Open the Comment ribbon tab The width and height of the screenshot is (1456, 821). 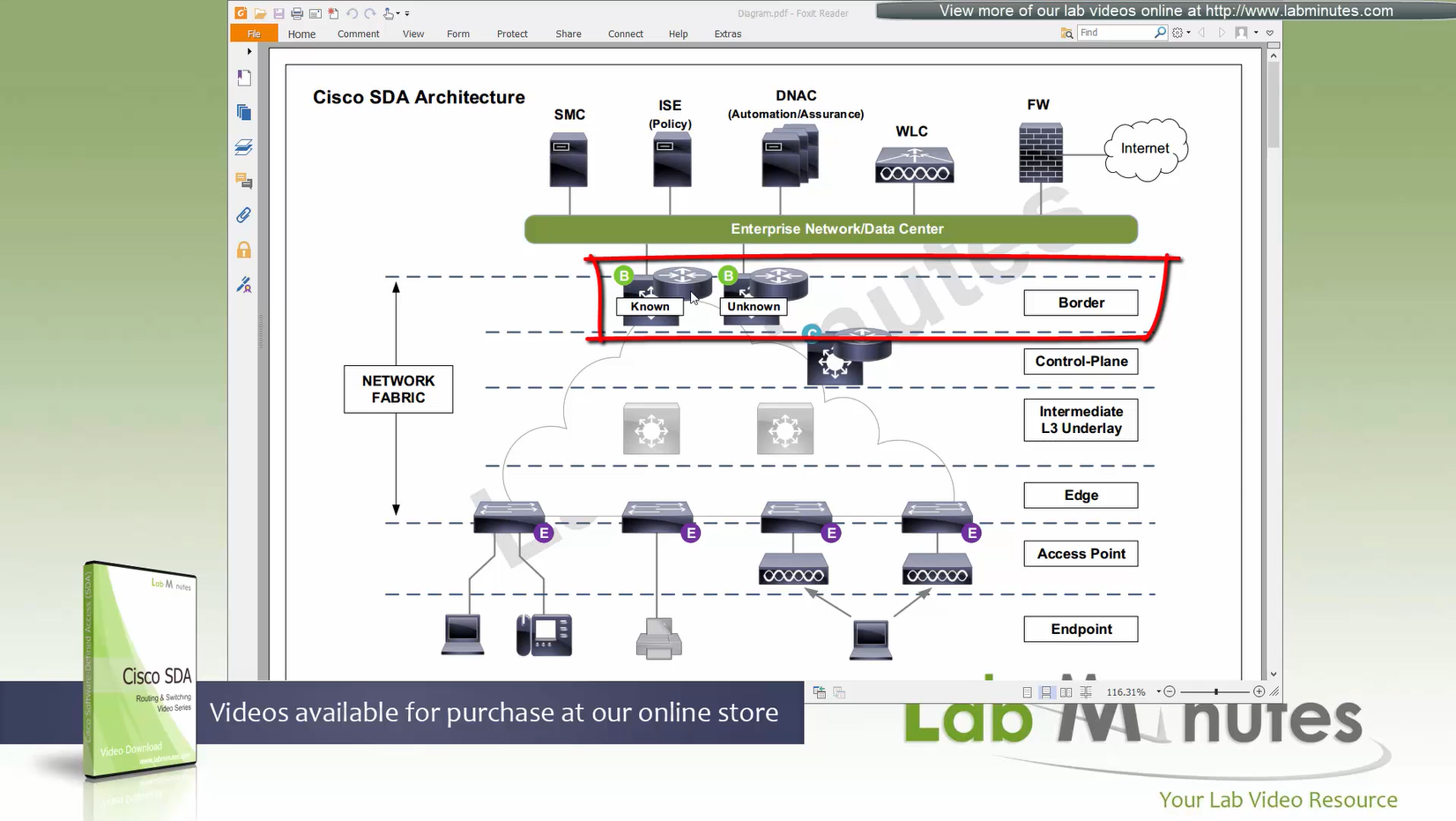tap(358, 34)
